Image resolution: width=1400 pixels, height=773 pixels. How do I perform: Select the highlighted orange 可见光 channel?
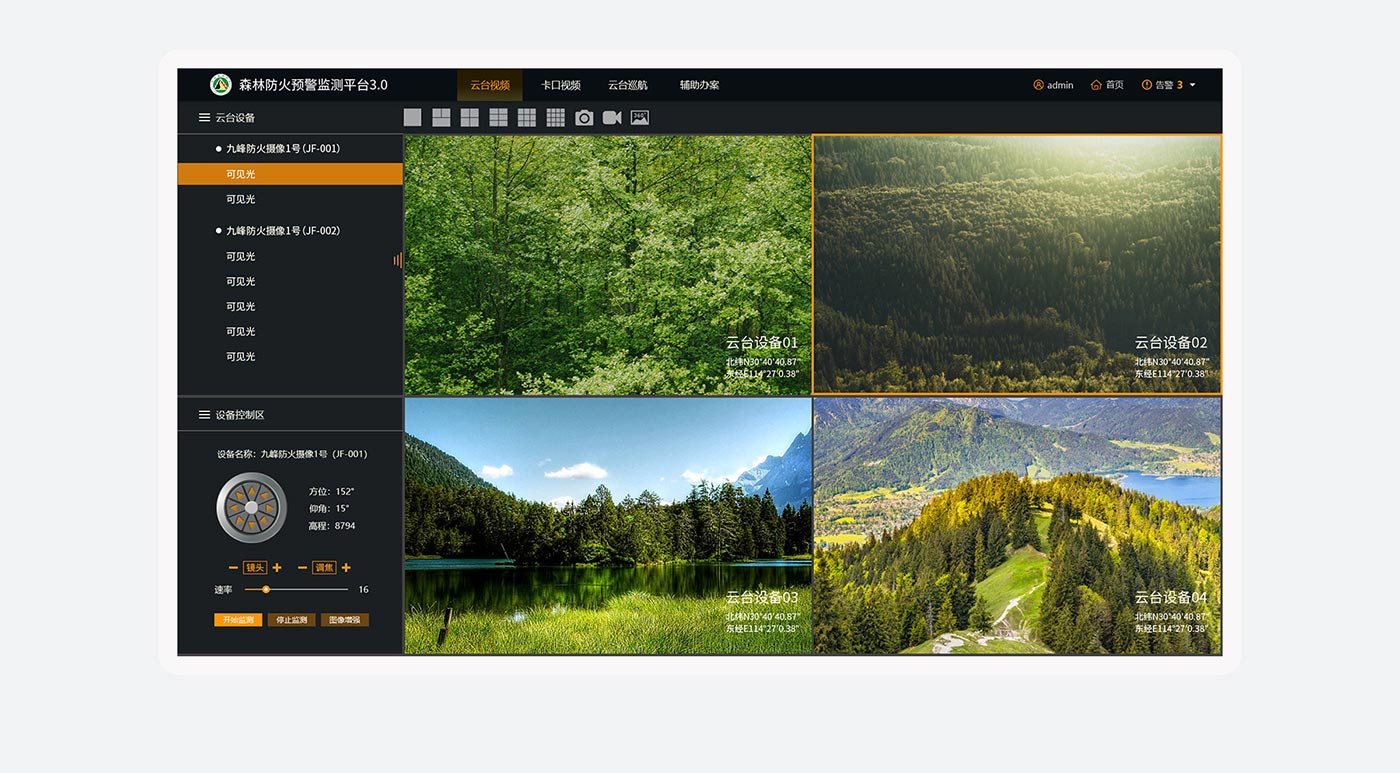(290, 174)
